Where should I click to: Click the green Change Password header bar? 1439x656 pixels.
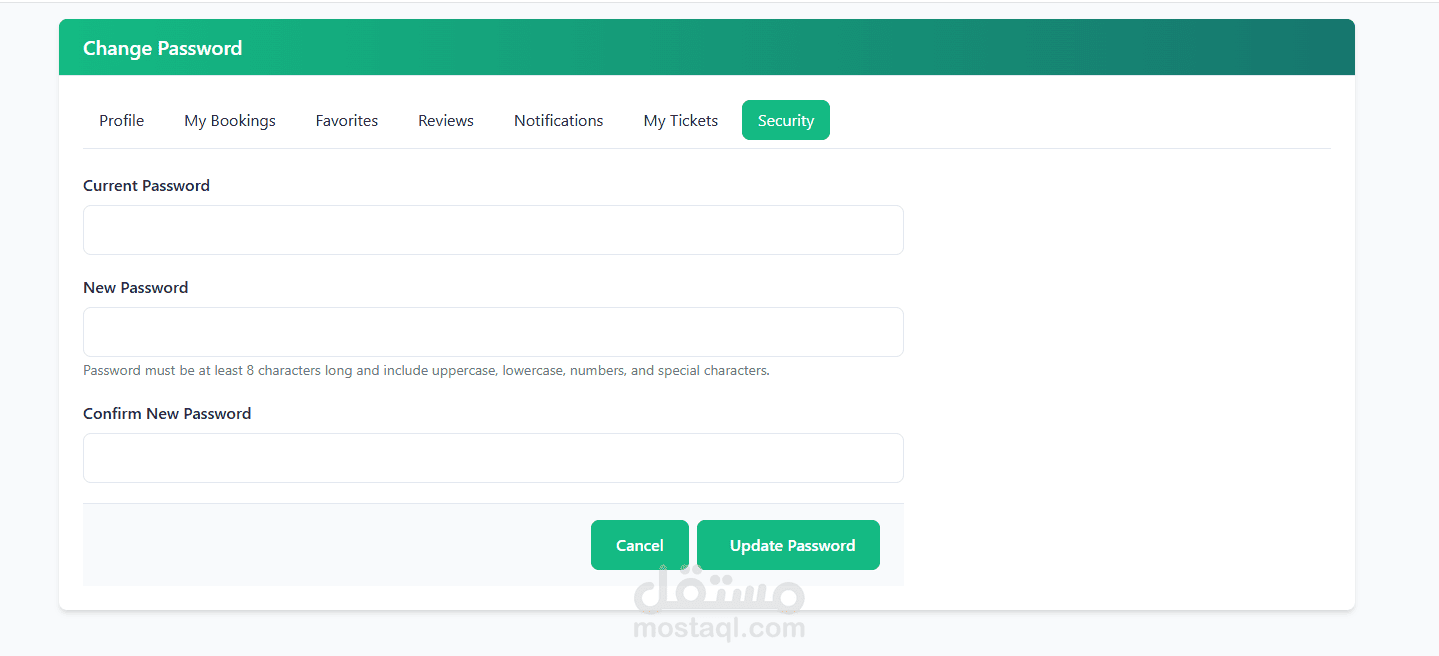(x=707, y=47)
